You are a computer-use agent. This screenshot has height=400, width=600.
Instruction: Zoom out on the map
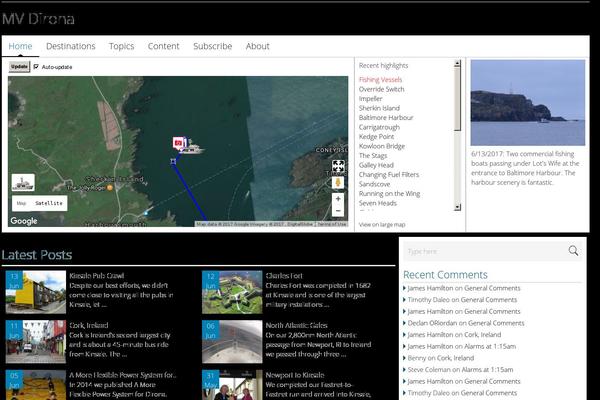(x=338, y=211)
